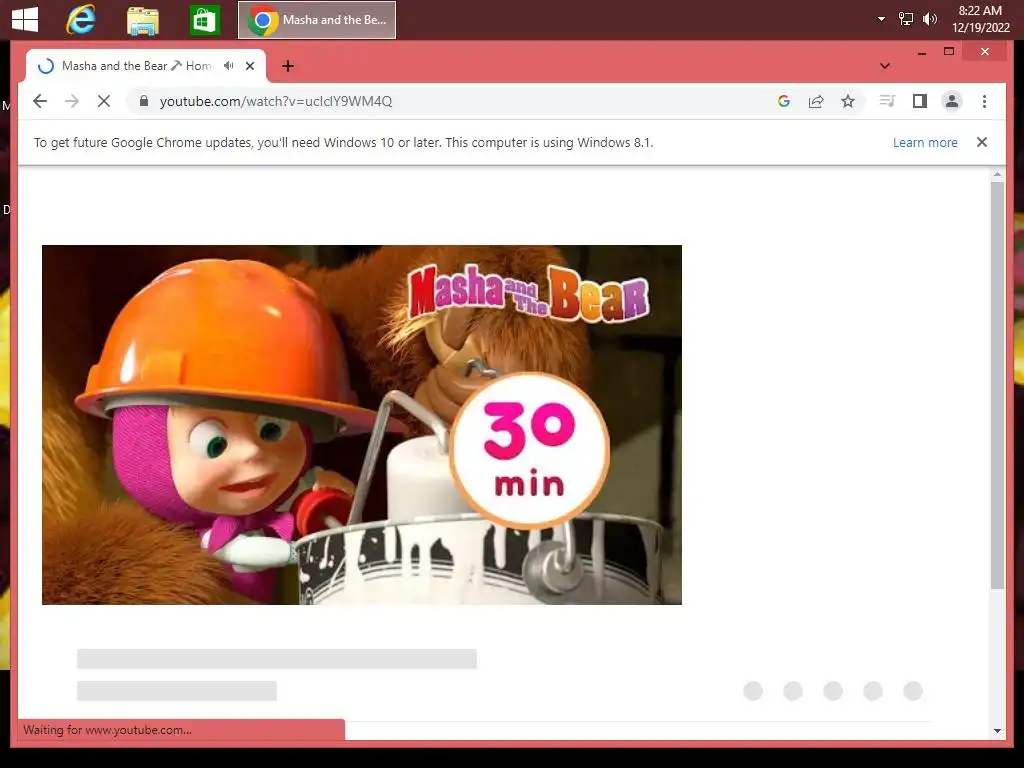Open a new tab with the plus button
The image size is (1024, 768).
(288, 66)
